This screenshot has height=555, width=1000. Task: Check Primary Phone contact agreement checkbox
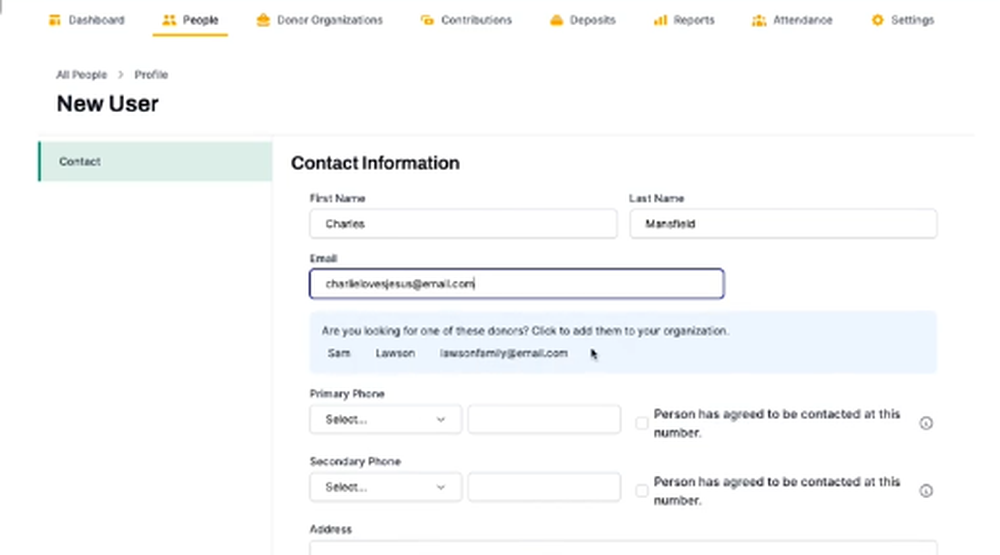pos(642,423)
